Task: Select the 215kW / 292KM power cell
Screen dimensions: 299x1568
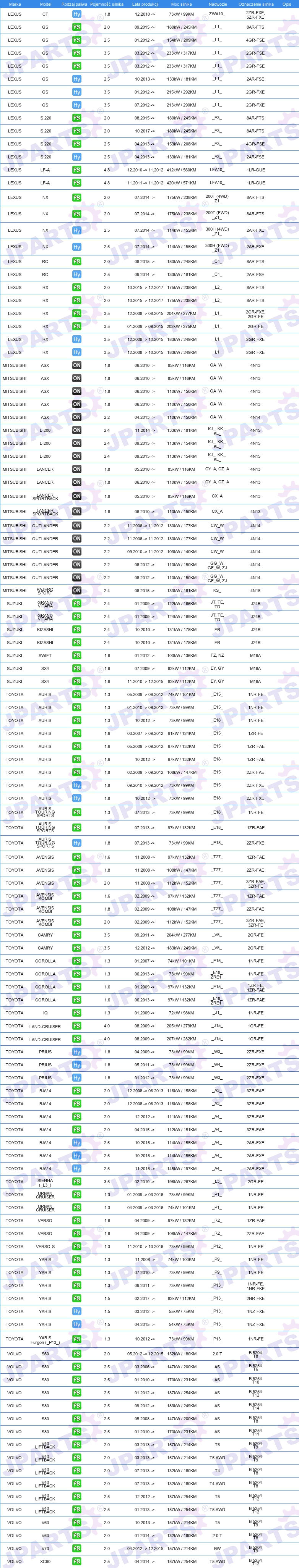Action: tap(181, 92)
